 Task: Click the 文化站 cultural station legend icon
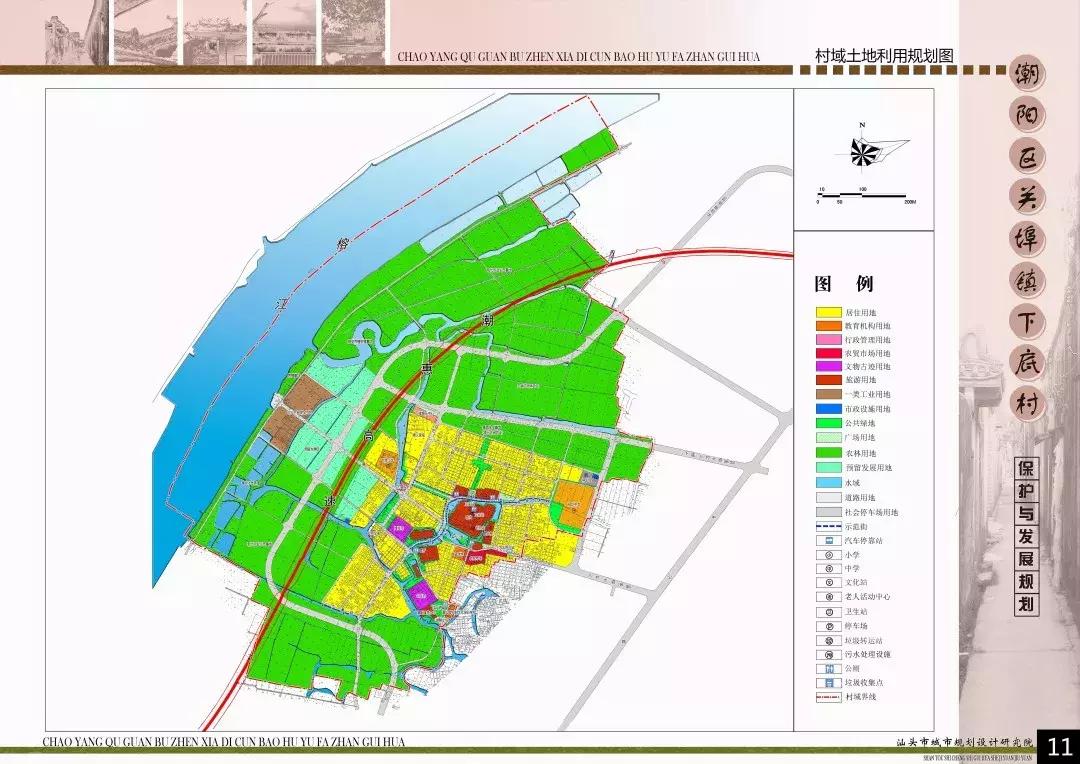(829, 583)
